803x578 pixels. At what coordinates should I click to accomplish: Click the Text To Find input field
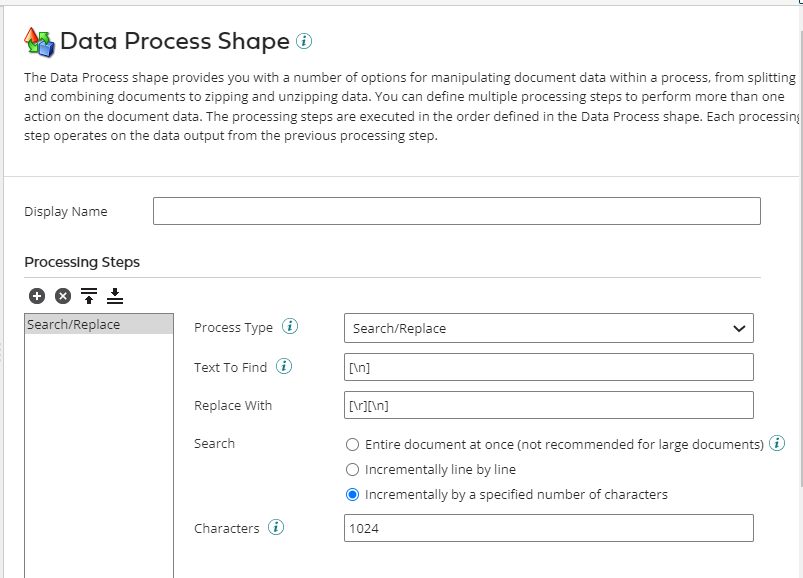548,368
